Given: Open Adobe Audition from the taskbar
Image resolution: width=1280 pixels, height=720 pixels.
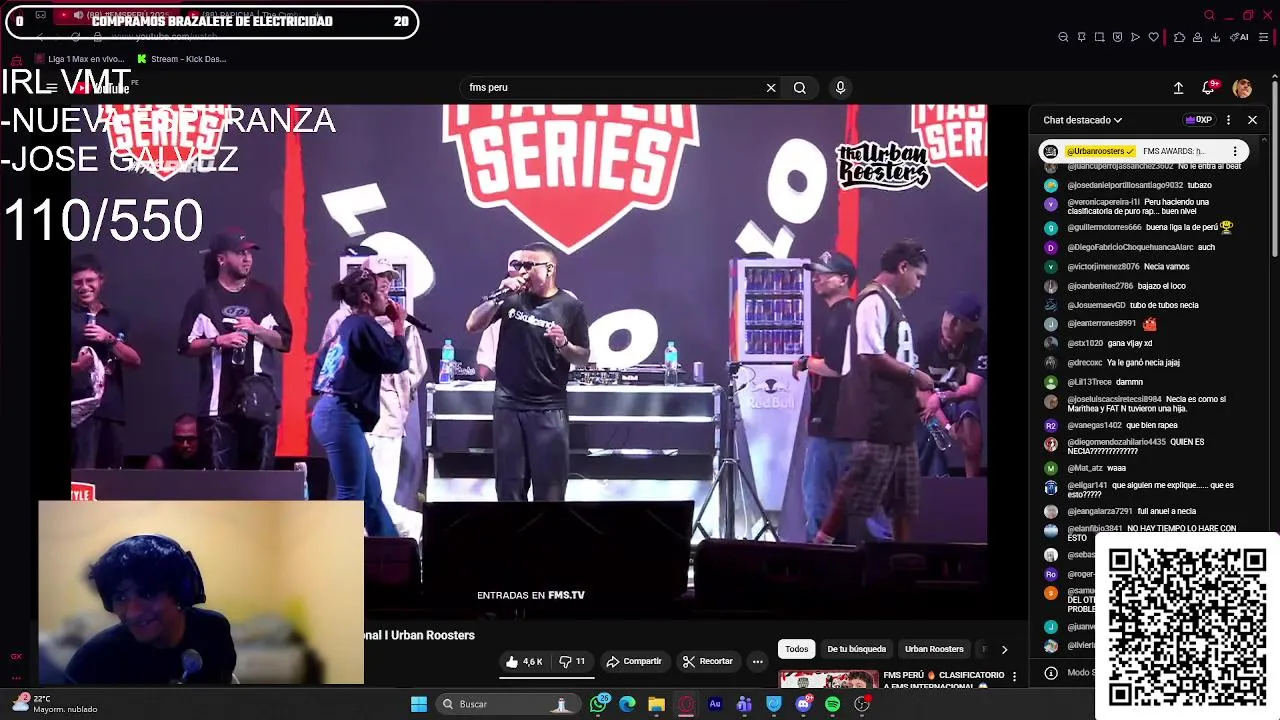Looking at the screenshot, I should coord(715,704).
